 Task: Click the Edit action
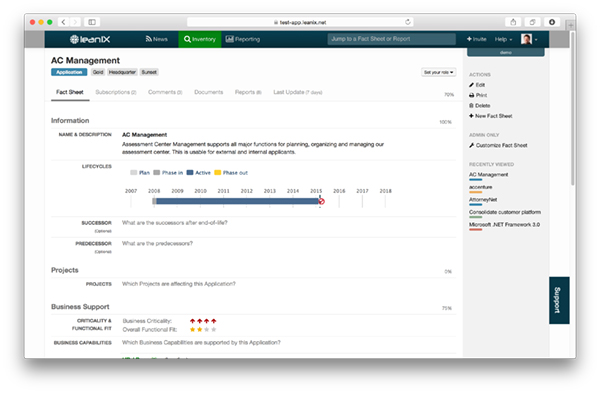pos(477,85)
